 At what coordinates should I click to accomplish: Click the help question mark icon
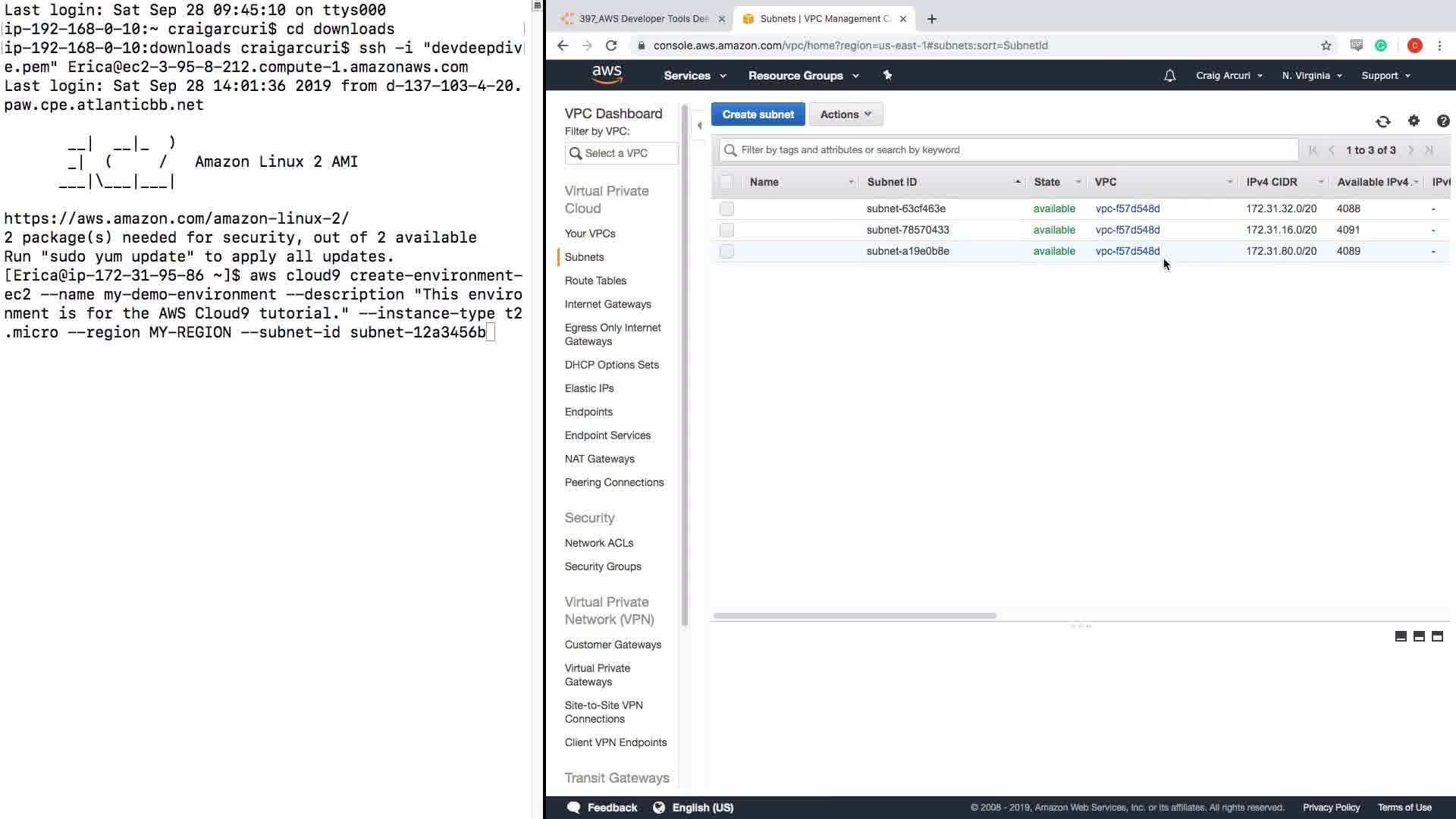[1442, 121]
